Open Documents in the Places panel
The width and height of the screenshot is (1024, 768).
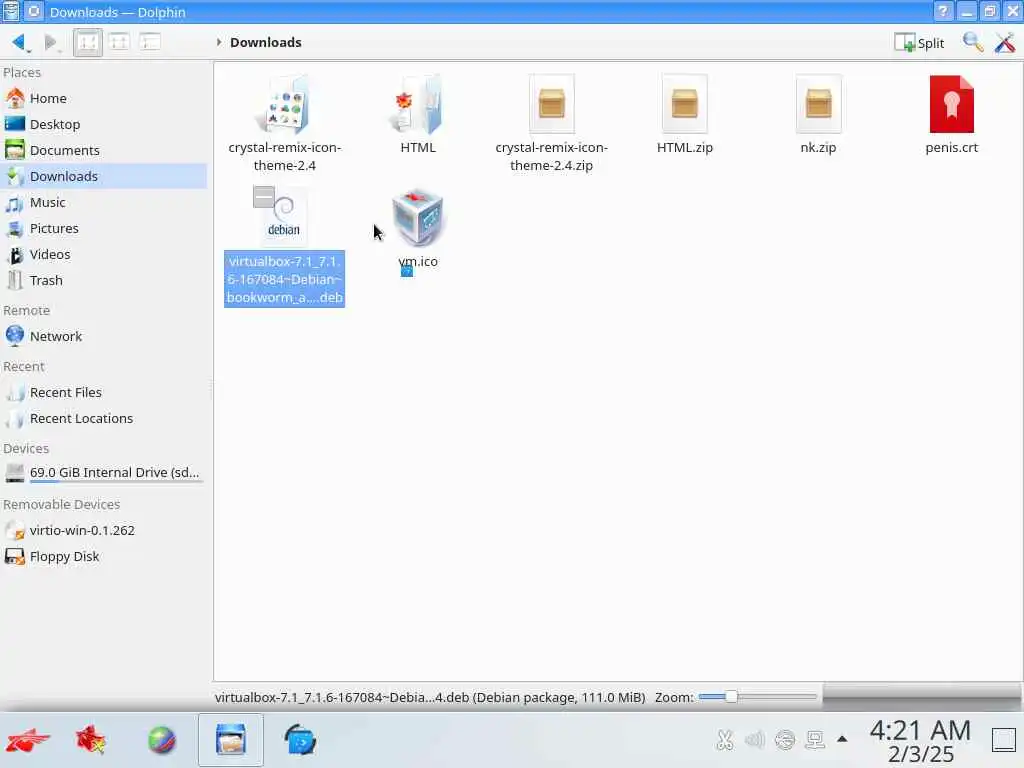point(104,150)
